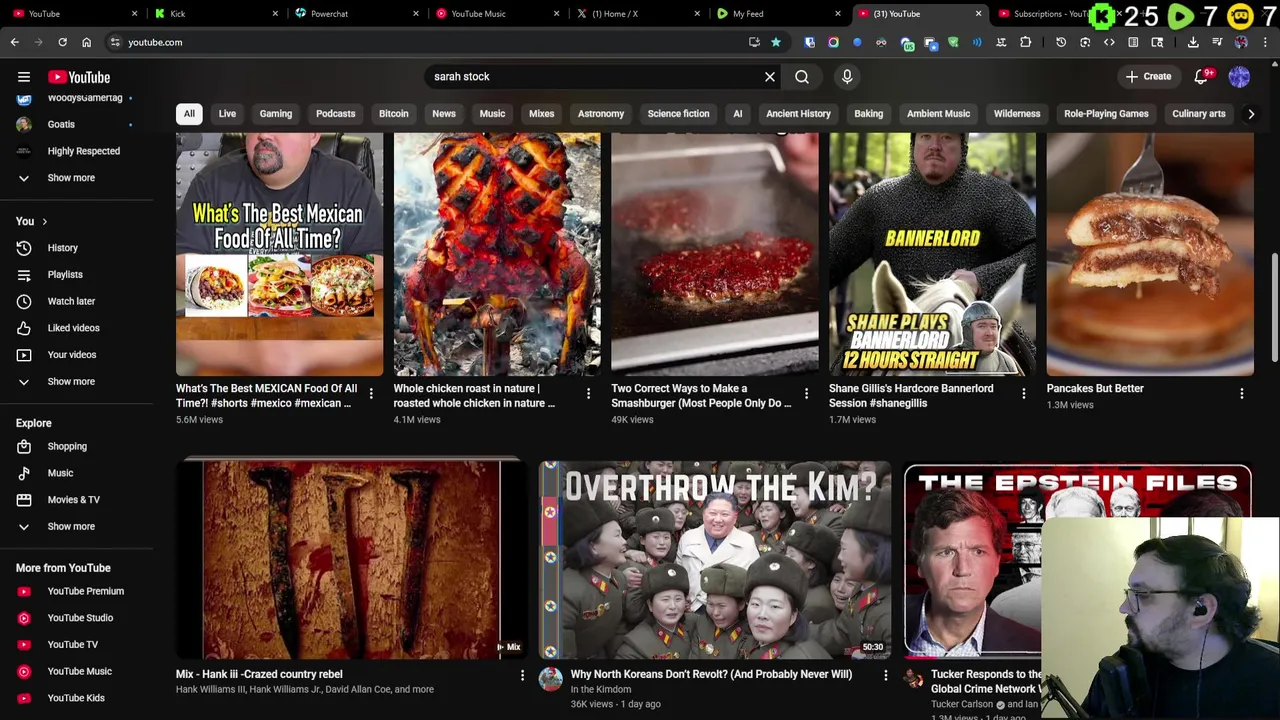Viewport: 1280px width, 720px height.
Task: Open the notifications bell
Action: tap(1201, 77)
